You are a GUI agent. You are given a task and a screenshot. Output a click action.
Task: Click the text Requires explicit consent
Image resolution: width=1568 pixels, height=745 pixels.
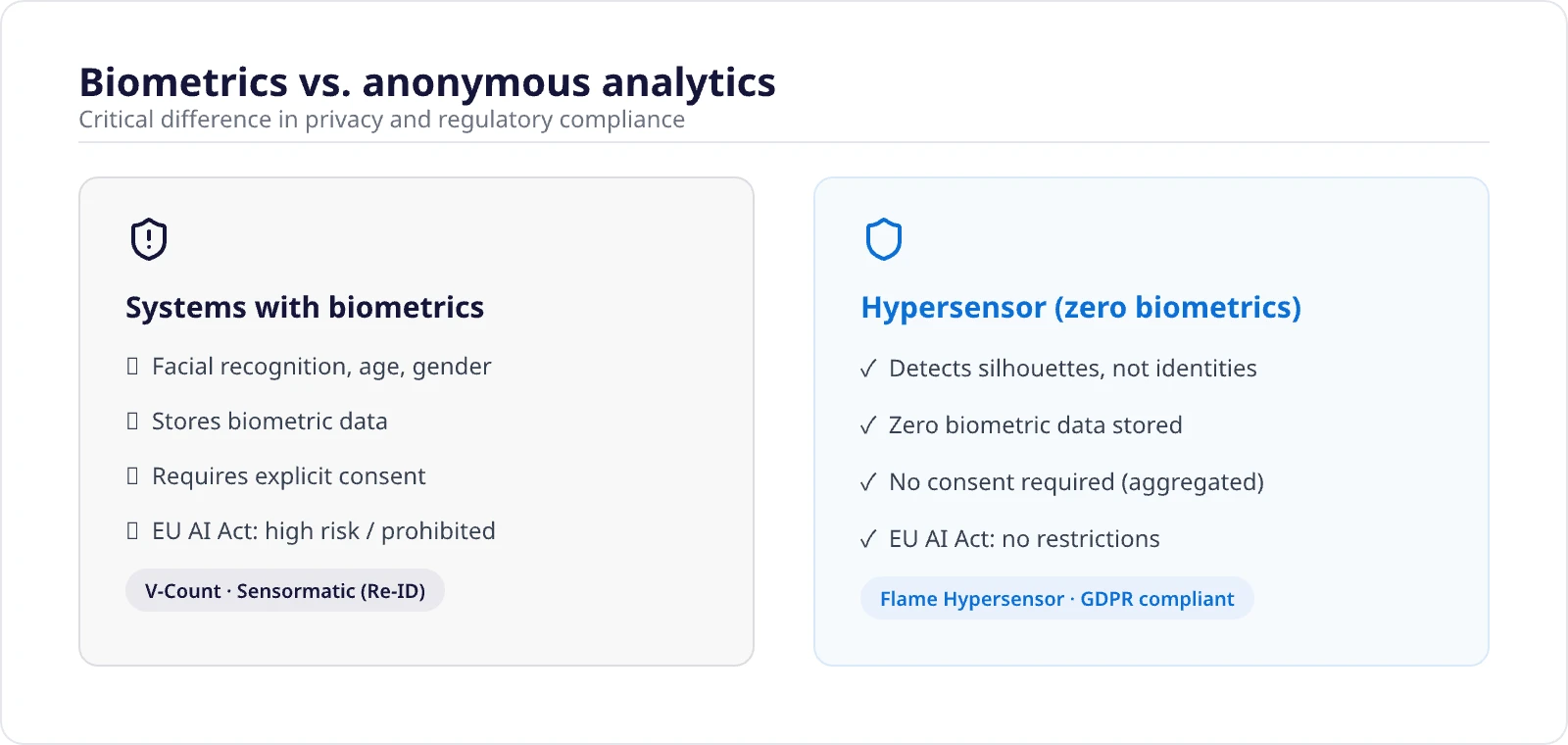[289, 476]
